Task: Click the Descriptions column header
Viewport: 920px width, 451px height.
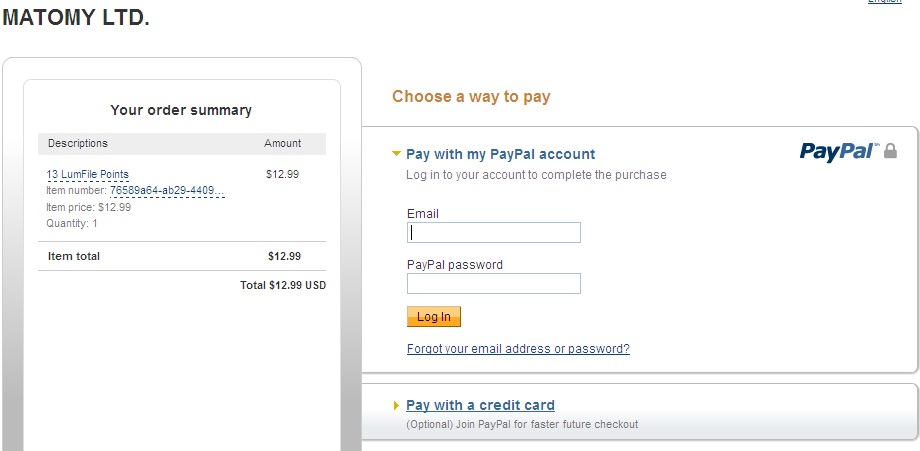Action: 78,143
